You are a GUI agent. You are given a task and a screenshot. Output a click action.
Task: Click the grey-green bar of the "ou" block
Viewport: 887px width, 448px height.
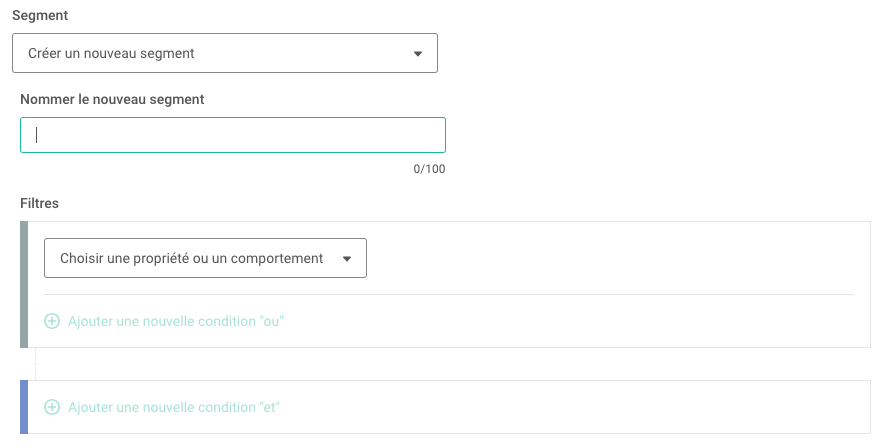(x=24, y=285)
